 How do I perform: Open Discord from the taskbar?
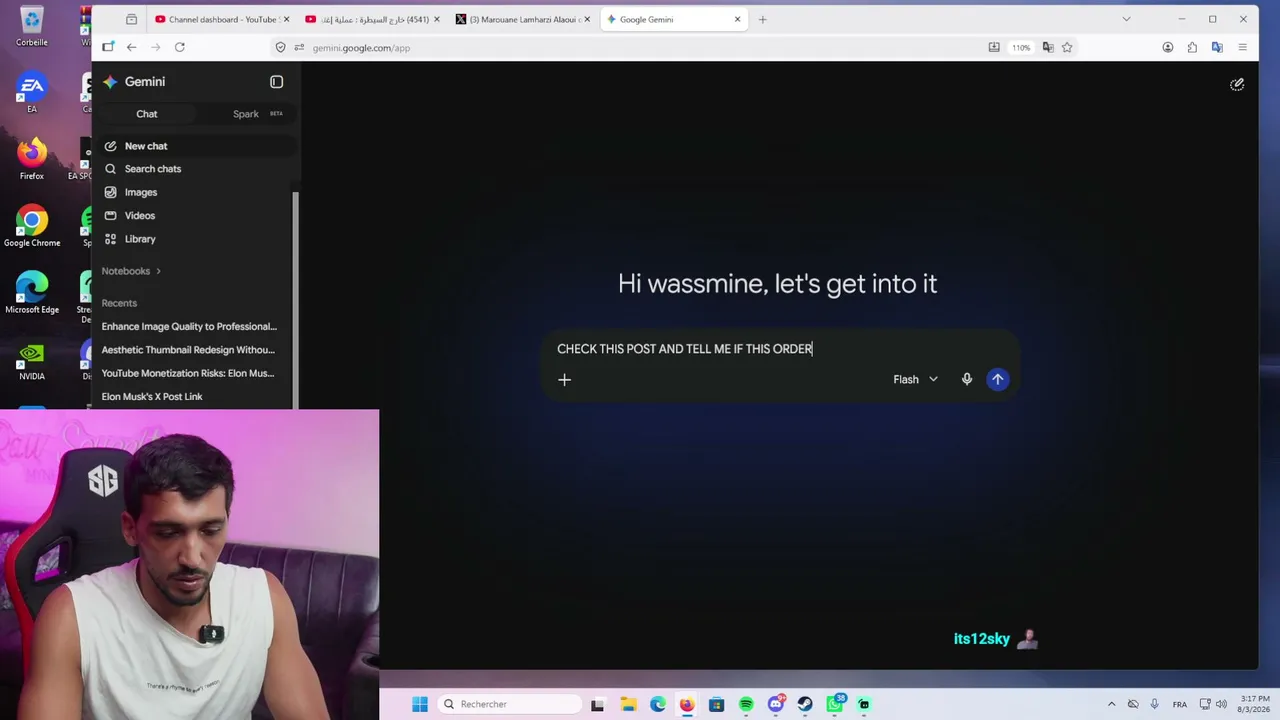[x=775, y=704]
